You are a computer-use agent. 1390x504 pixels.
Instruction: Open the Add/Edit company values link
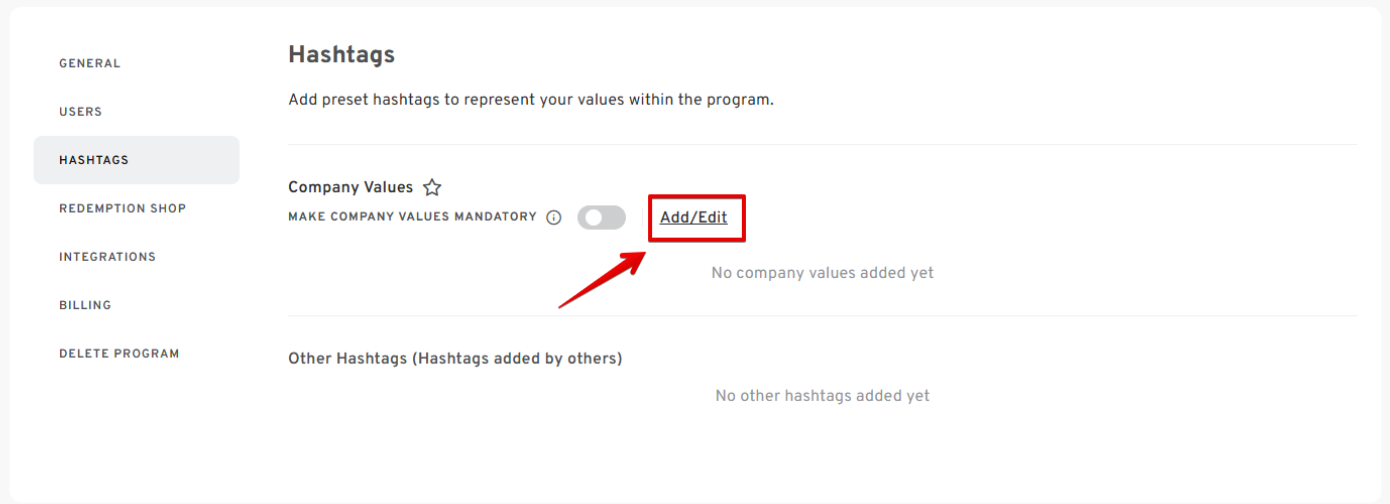pos(694,218)
